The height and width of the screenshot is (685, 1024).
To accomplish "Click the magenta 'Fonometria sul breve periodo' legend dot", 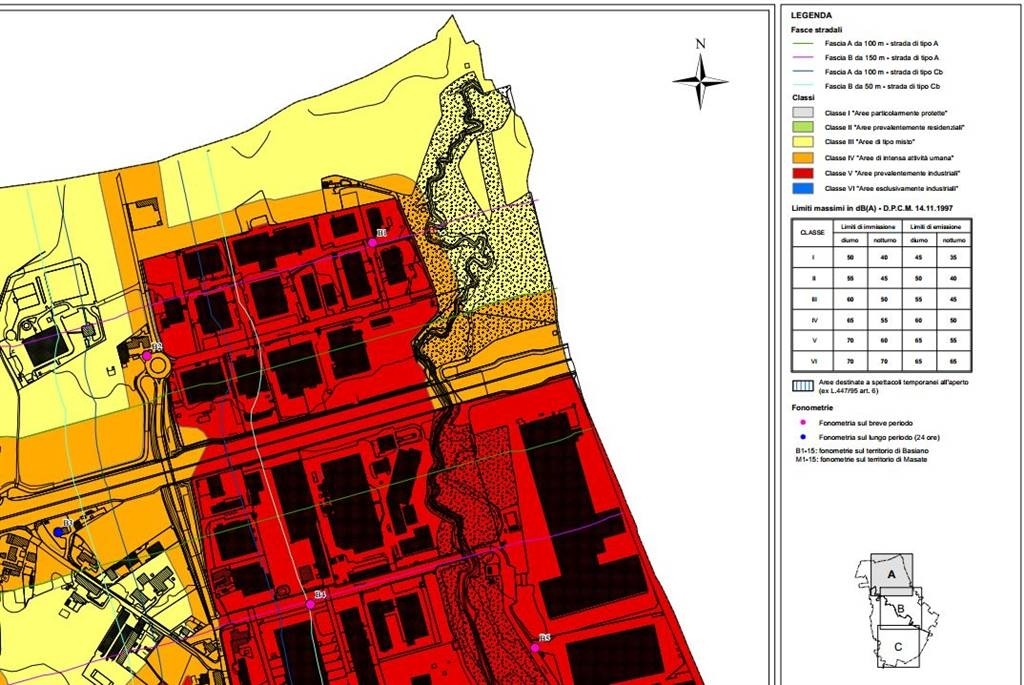I will tap(803, 422).
